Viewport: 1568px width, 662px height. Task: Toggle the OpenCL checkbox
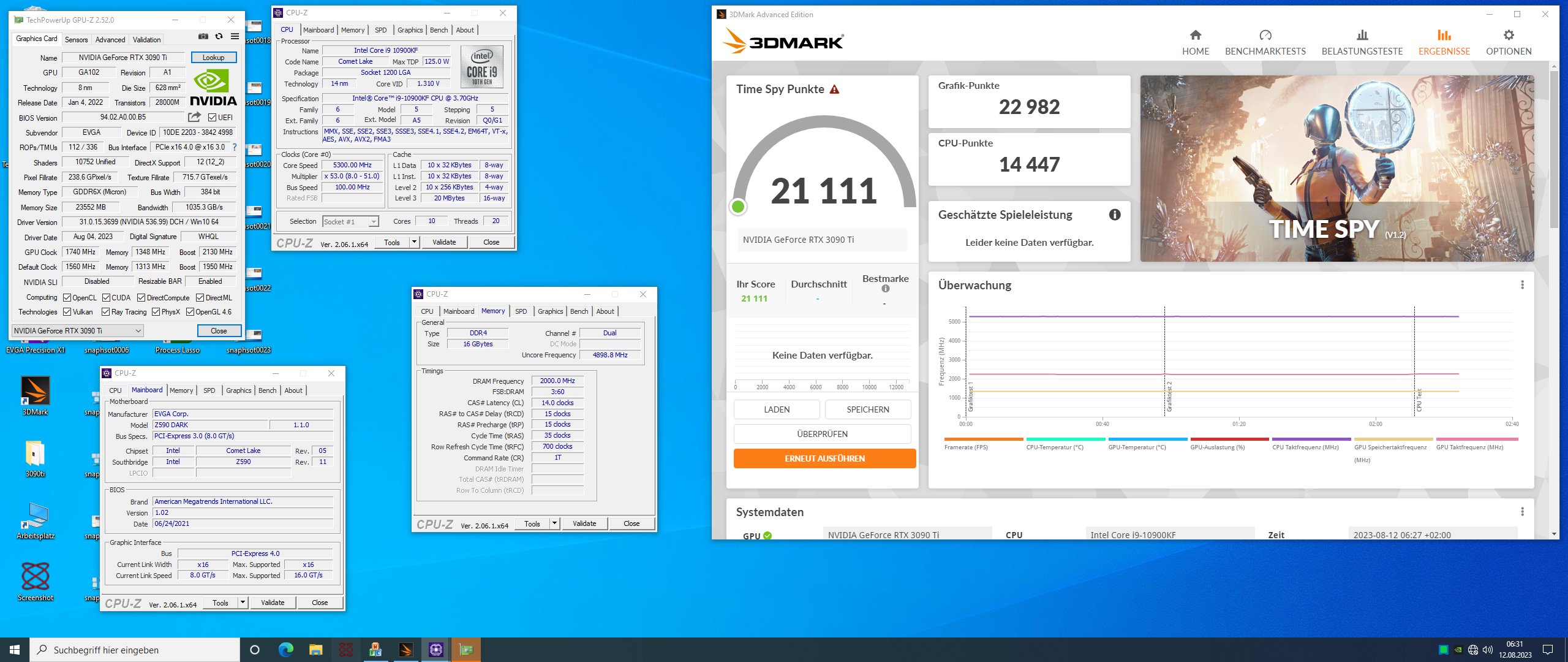pos(67,298)
